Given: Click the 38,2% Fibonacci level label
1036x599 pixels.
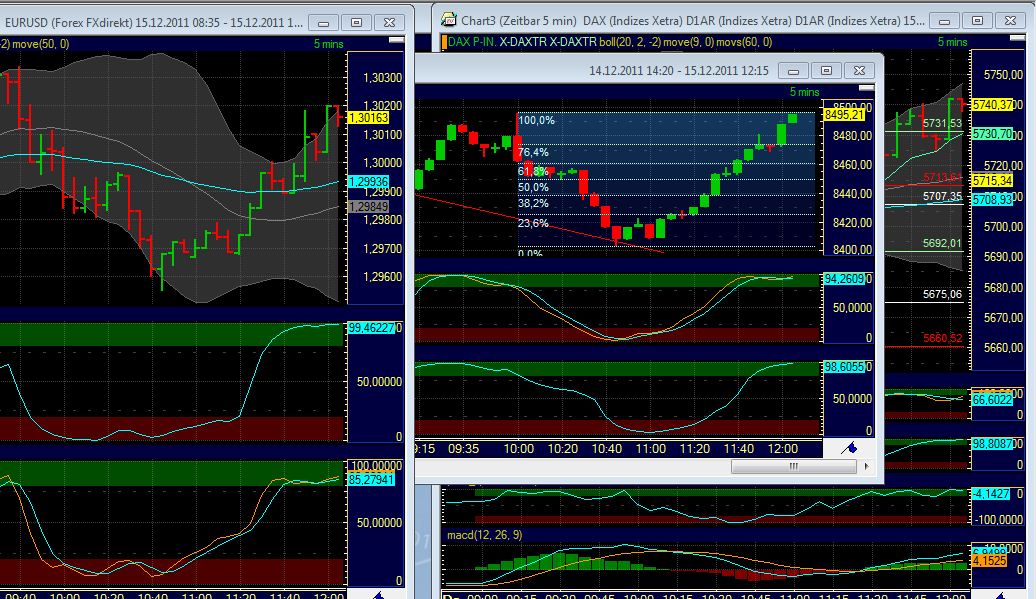Looking at the screenshot, I should (533, 203).
